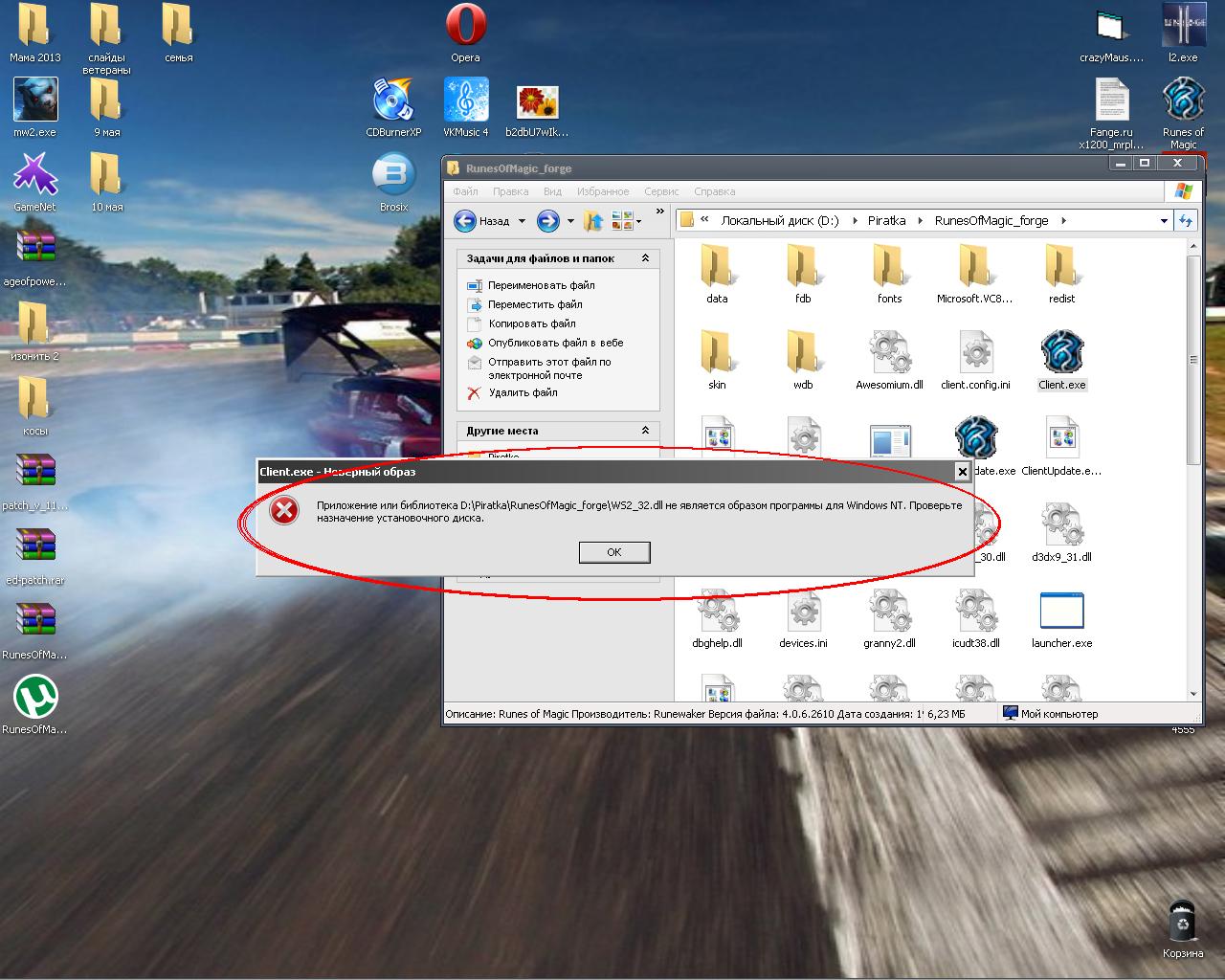Click the Forward arrow in Explorer toolbar

point(547,221)
